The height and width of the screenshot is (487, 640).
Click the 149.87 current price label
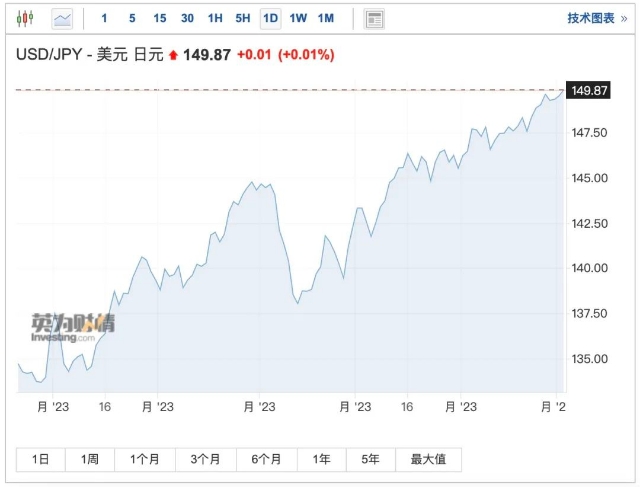coord(588,90)
